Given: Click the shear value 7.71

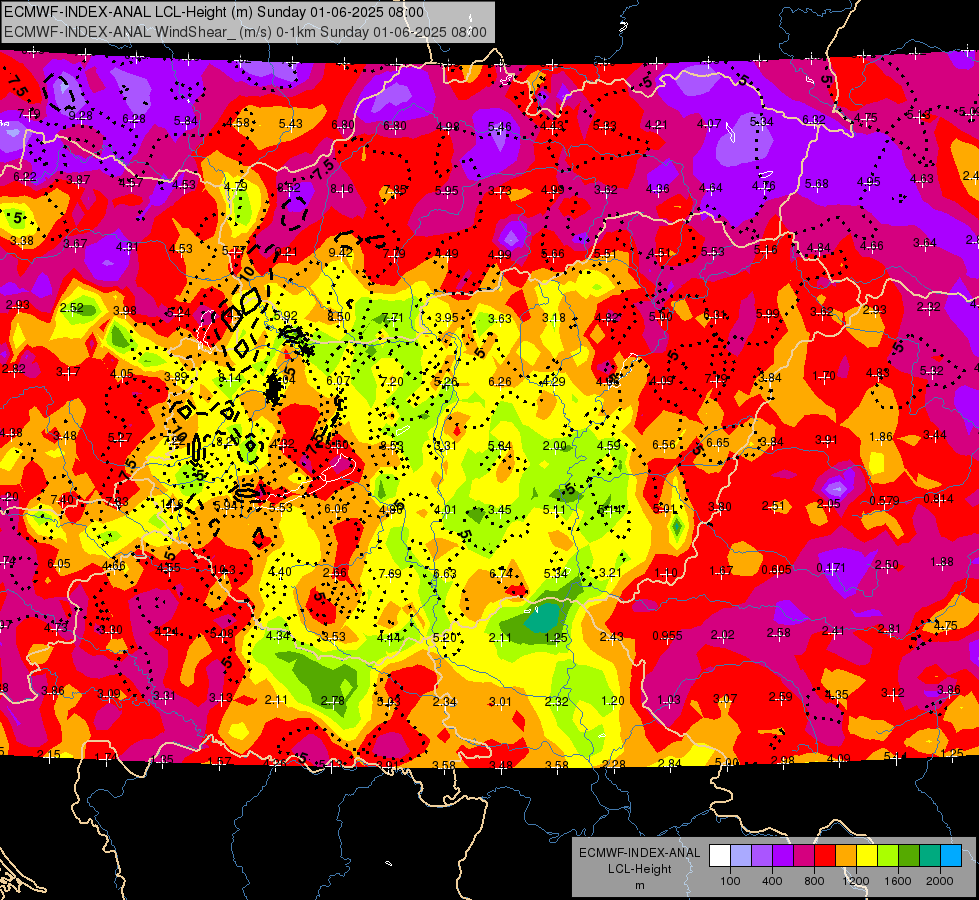Looking at the screenshot, I should 392,318.
